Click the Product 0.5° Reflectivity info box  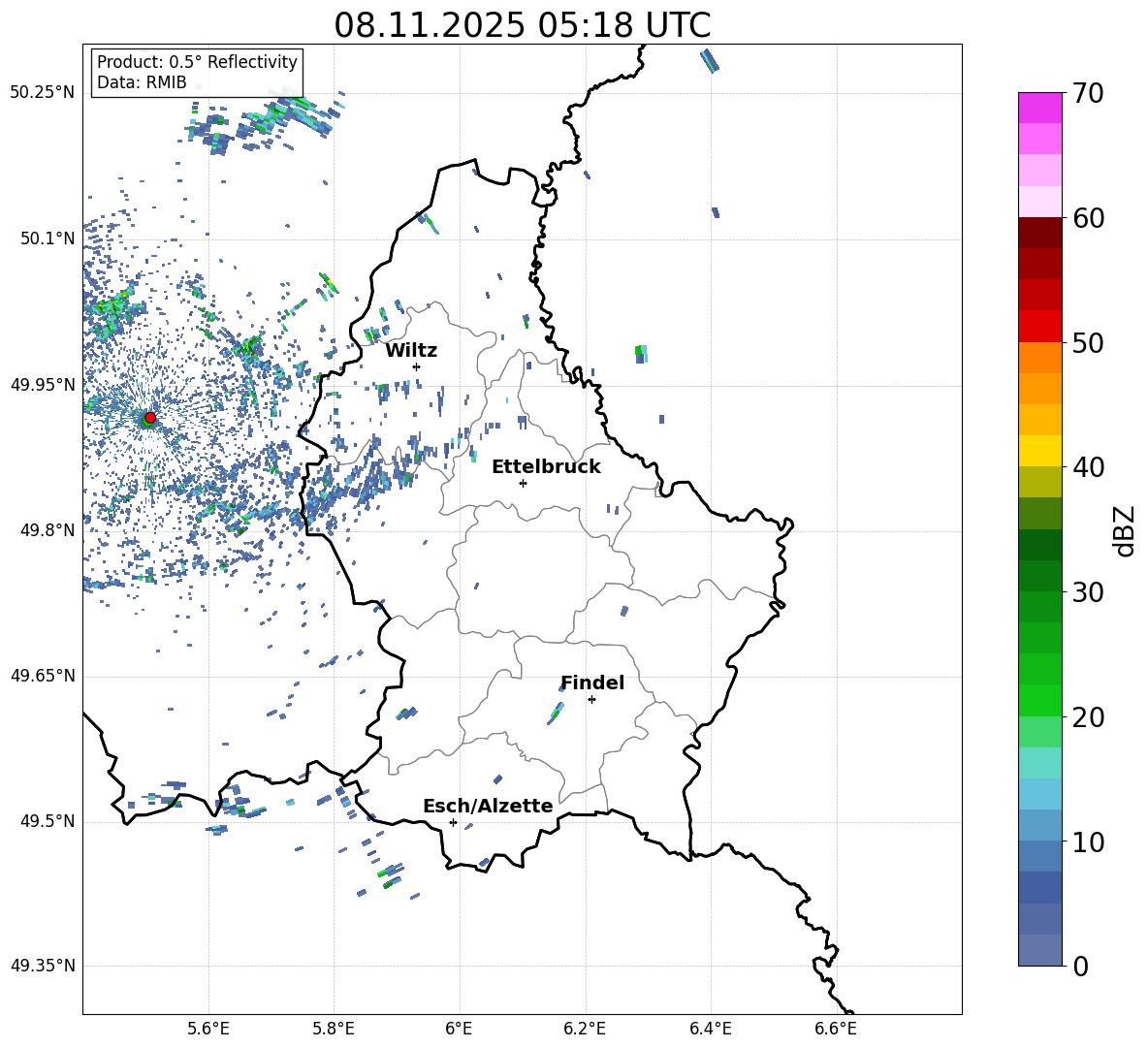coord(197,72)
